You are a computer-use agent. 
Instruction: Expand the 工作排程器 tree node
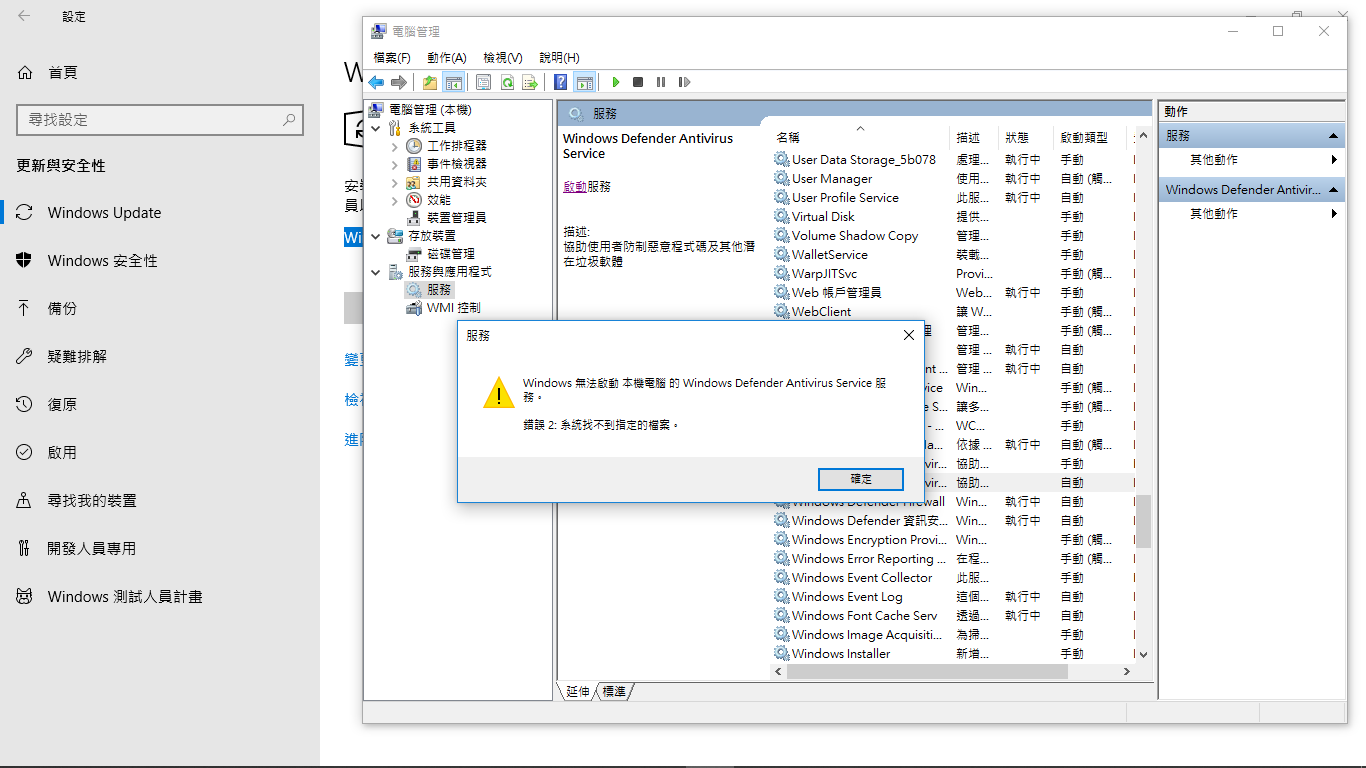coord(395,146)
